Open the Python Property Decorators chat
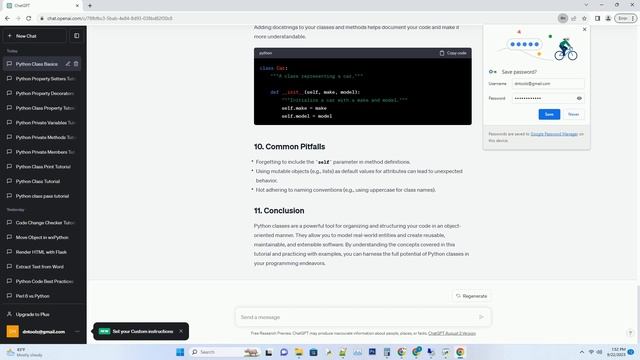Viewport: 640px width, 360px height. (43, 93)
